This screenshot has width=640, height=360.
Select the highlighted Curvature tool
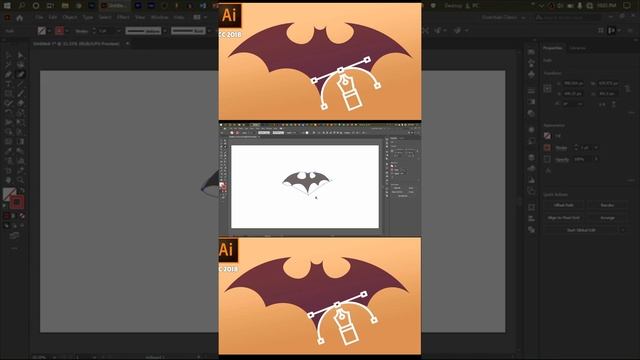click(20, 74)
